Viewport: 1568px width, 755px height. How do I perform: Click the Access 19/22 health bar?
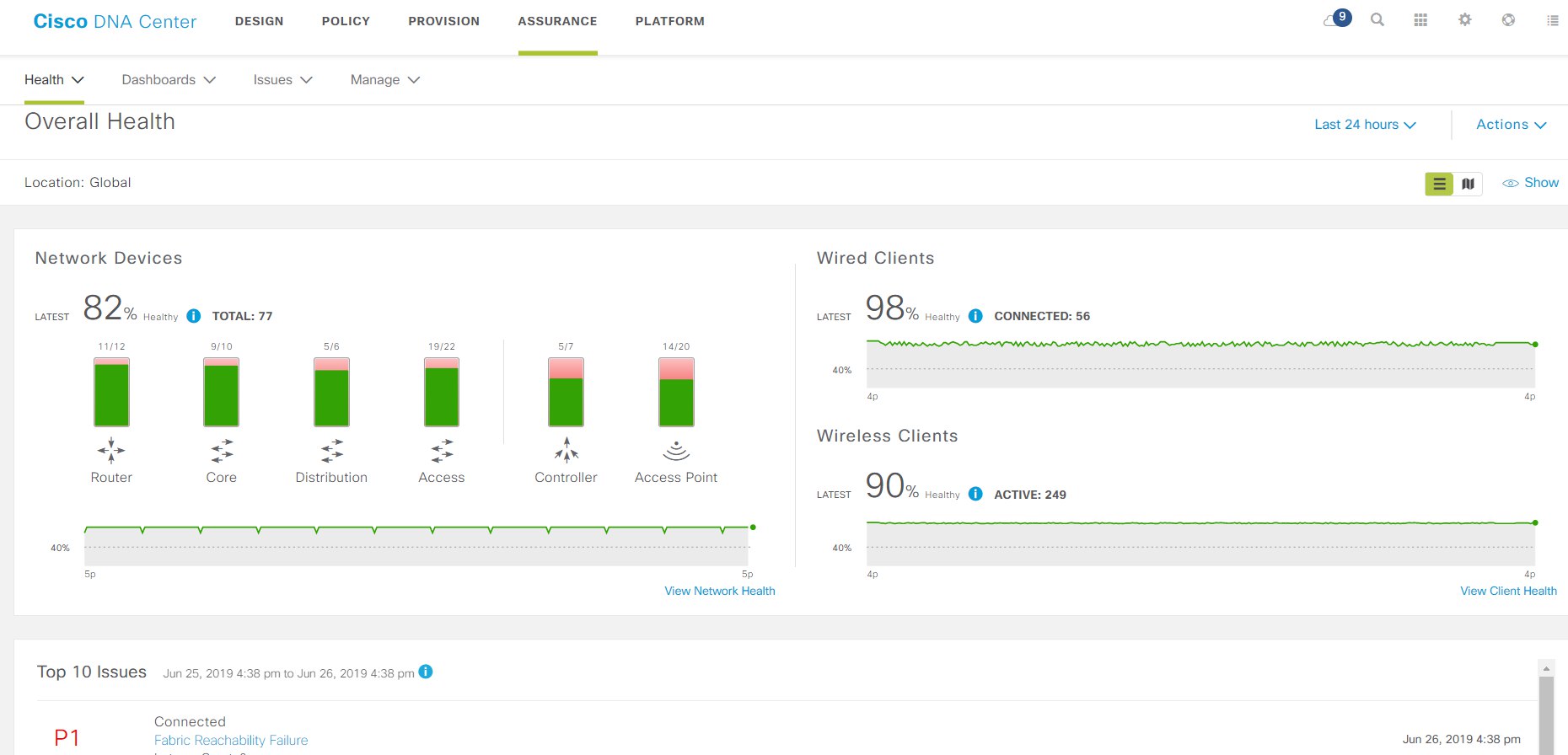(442, 392)
